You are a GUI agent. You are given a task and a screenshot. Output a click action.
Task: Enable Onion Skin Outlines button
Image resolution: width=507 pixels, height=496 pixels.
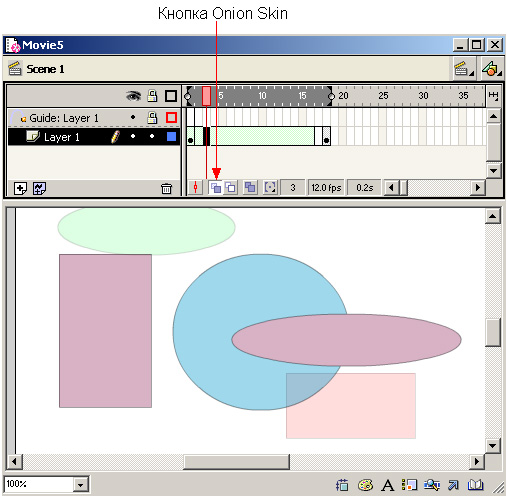click(230, 188)
